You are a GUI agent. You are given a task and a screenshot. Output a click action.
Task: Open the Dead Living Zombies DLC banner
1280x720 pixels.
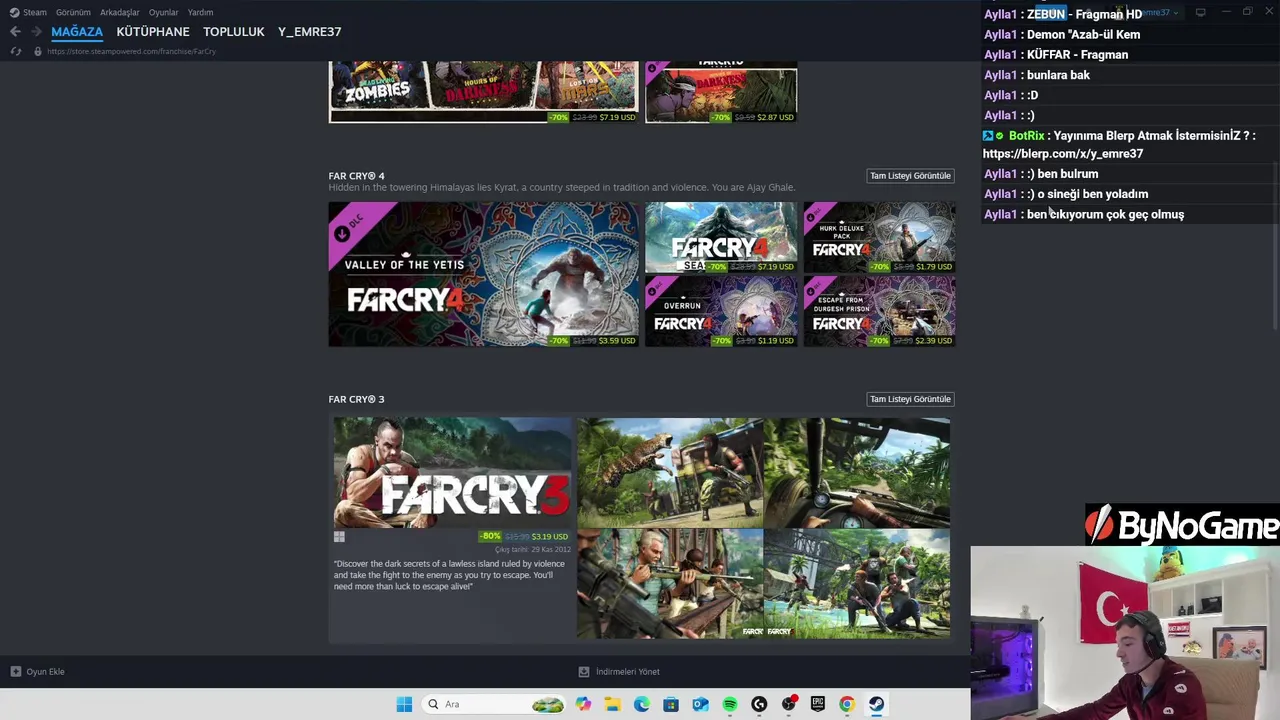click(x=483, y=92)
